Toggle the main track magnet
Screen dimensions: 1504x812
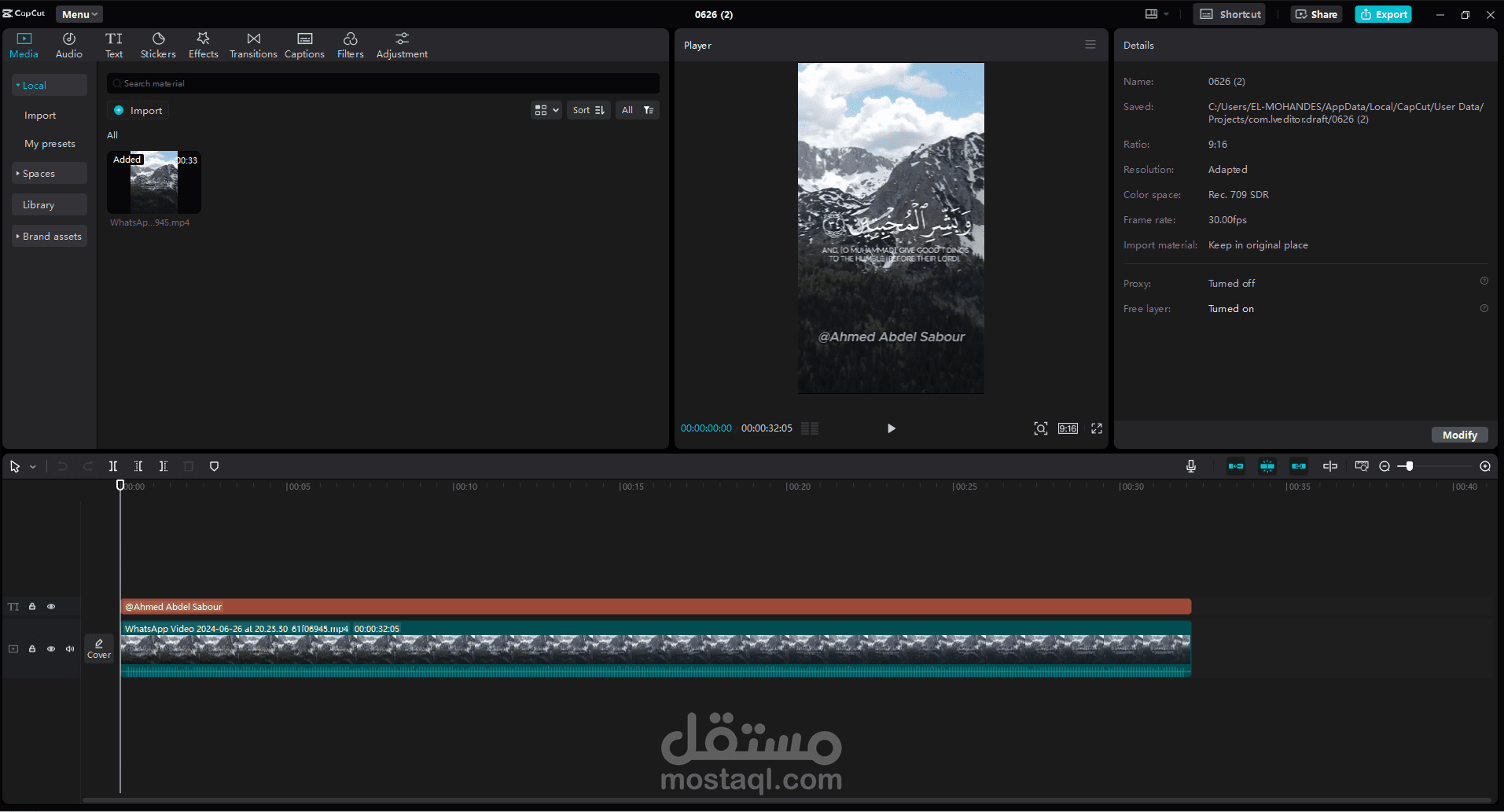click(x=1236, y=466)
